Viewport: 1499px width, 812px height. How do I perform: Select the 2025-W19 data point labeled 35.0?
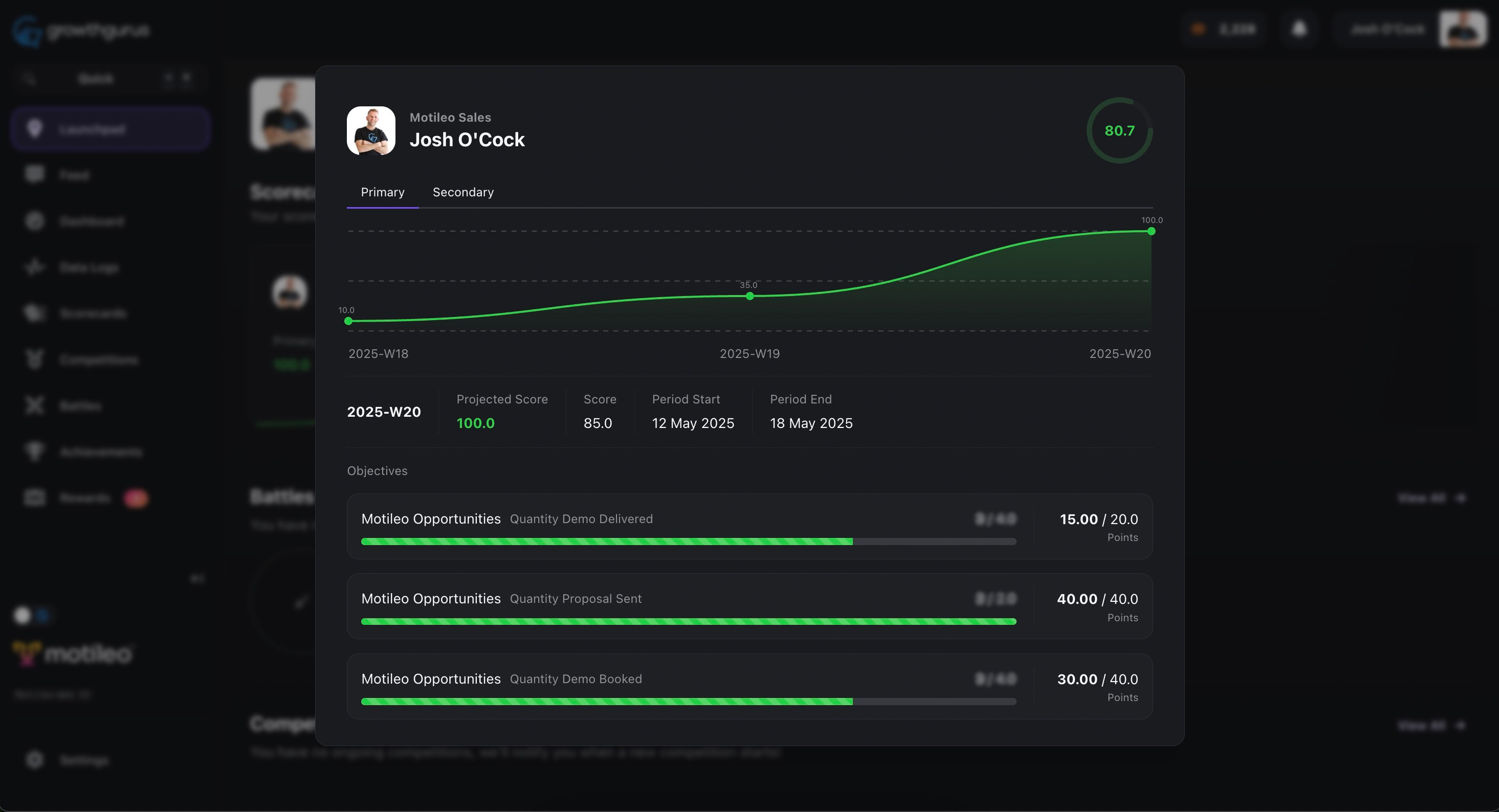(x=749, y=296)
